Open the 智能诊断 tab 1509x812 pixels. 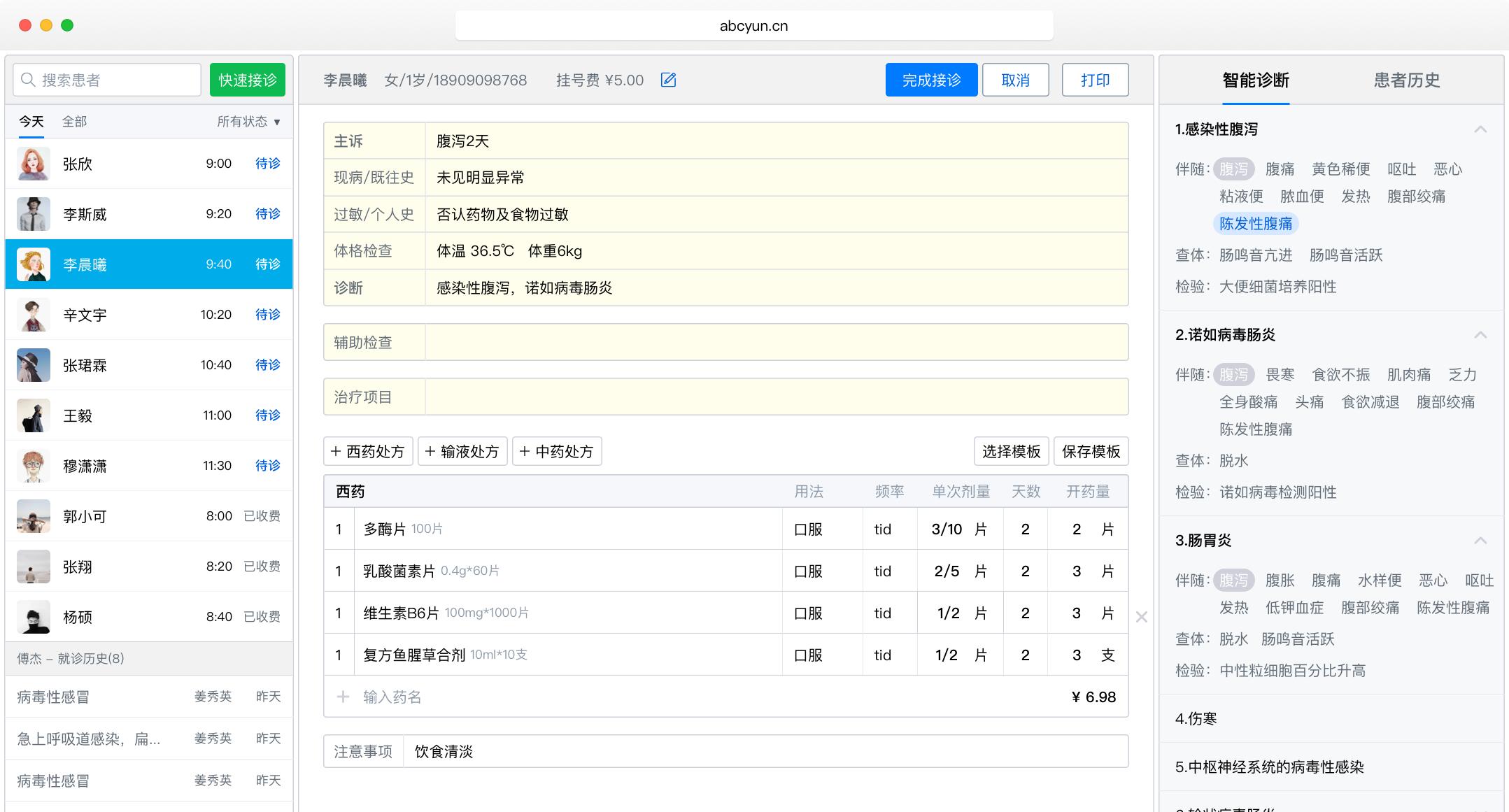click(1256, 80)
